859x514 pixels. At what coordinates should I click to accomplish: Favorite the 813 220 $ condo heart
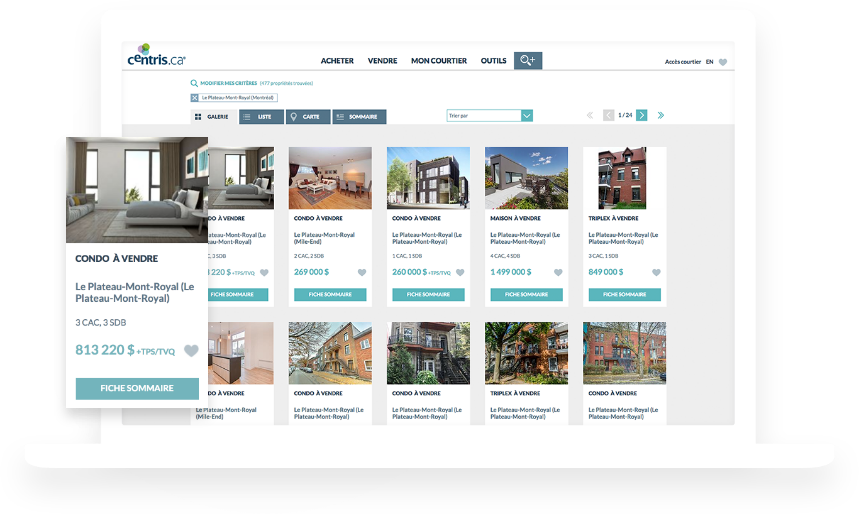click(191, 351)
